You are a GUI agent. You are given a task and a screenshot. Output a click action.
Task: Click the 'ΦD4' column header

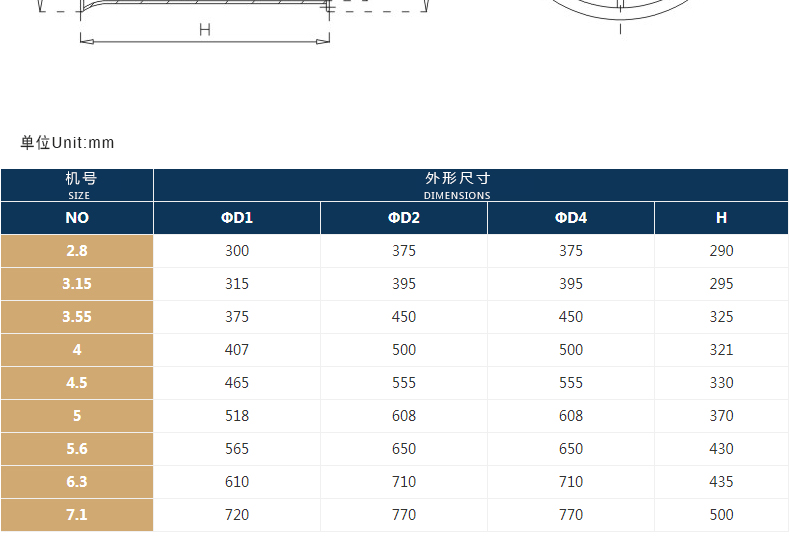(x=571, y=218)
